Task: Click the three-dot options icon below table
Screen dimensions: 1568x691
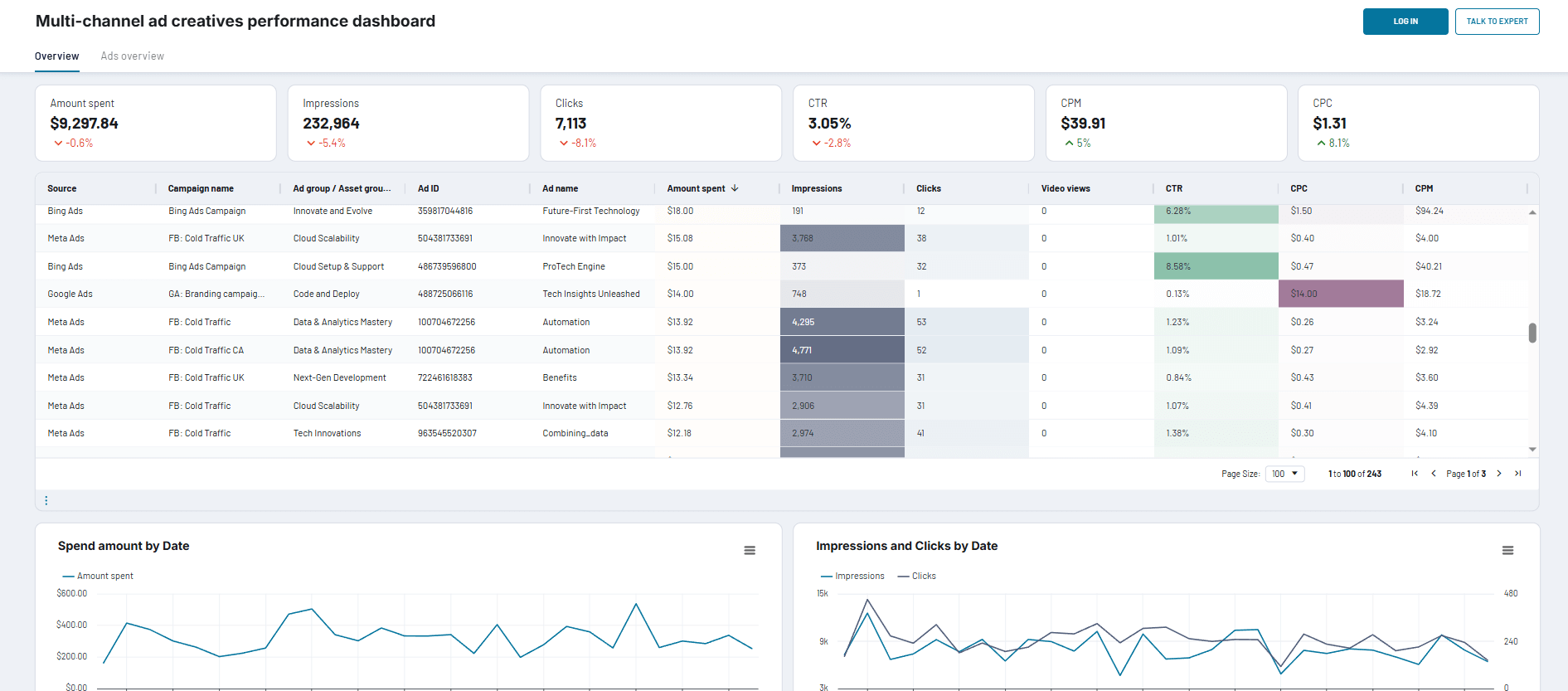Action: [x=46, y=500]
